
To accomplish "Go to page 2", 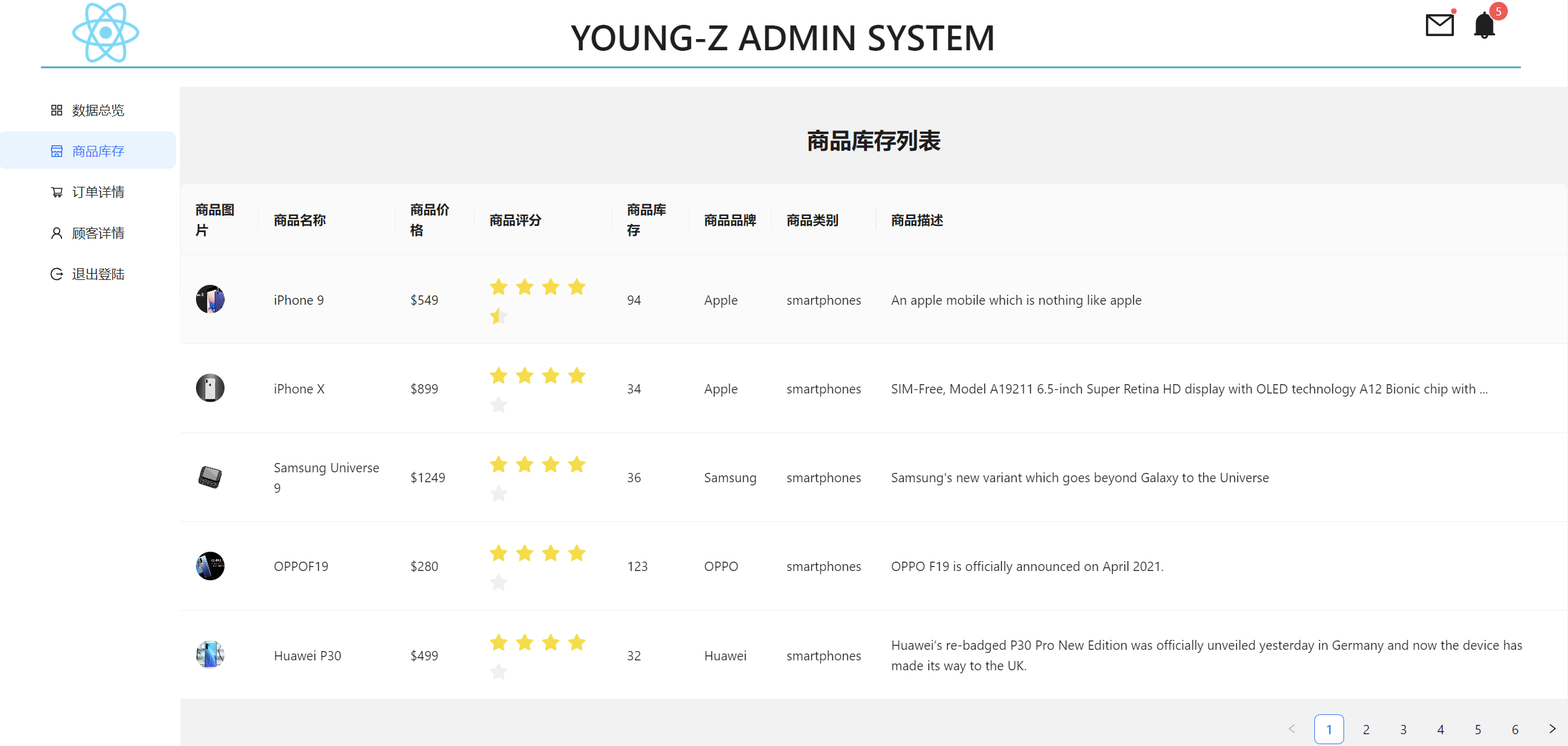I will point(1366,729).
